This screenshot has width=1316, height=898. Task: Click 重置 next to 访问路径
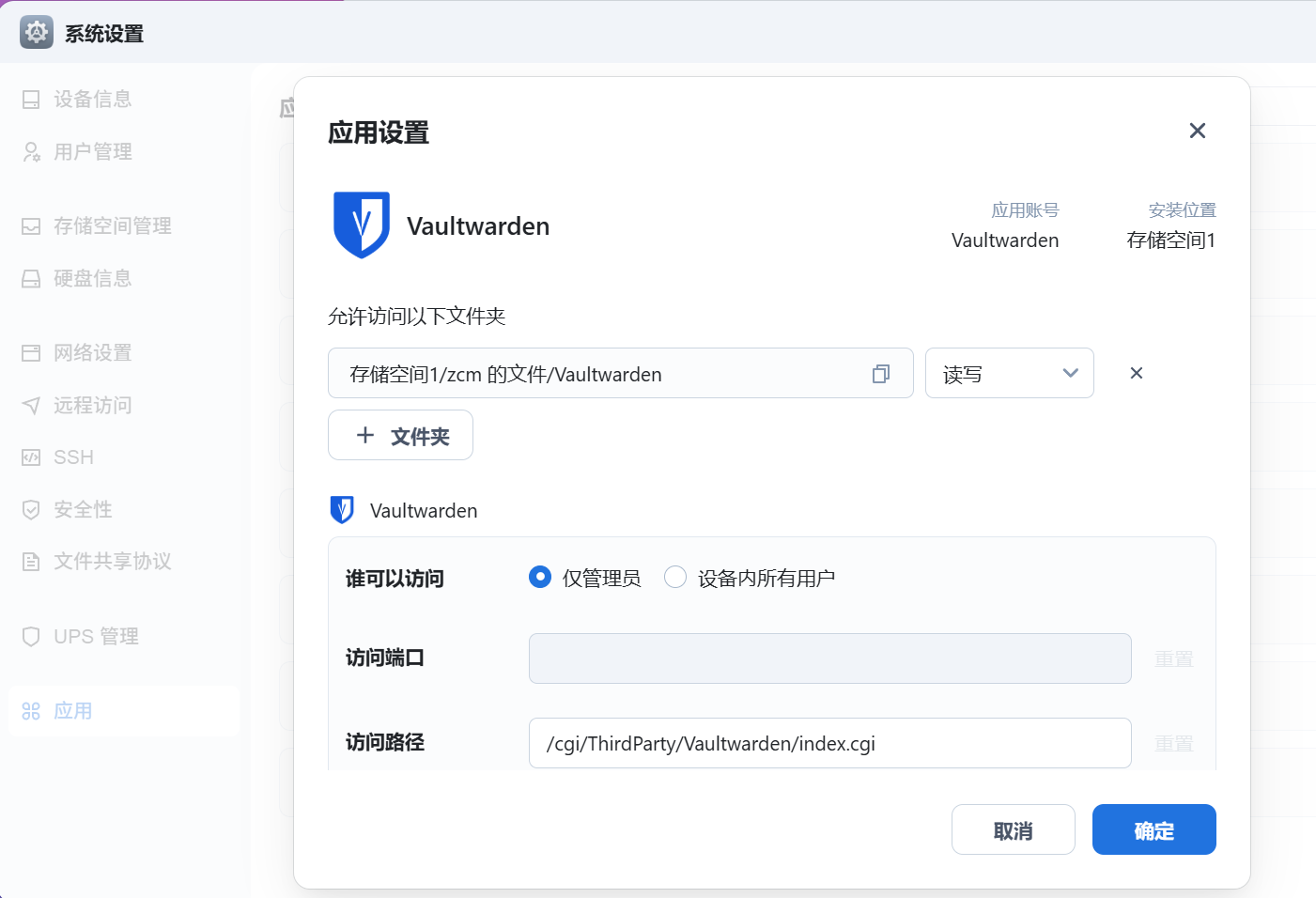1174,744
